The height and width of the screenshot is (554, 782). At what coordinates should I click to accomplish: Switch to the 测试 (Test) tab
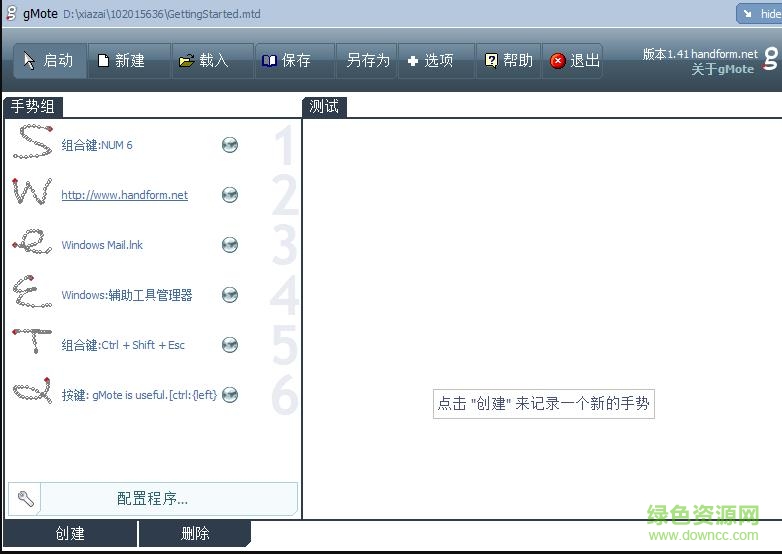(x=324, y=107)
